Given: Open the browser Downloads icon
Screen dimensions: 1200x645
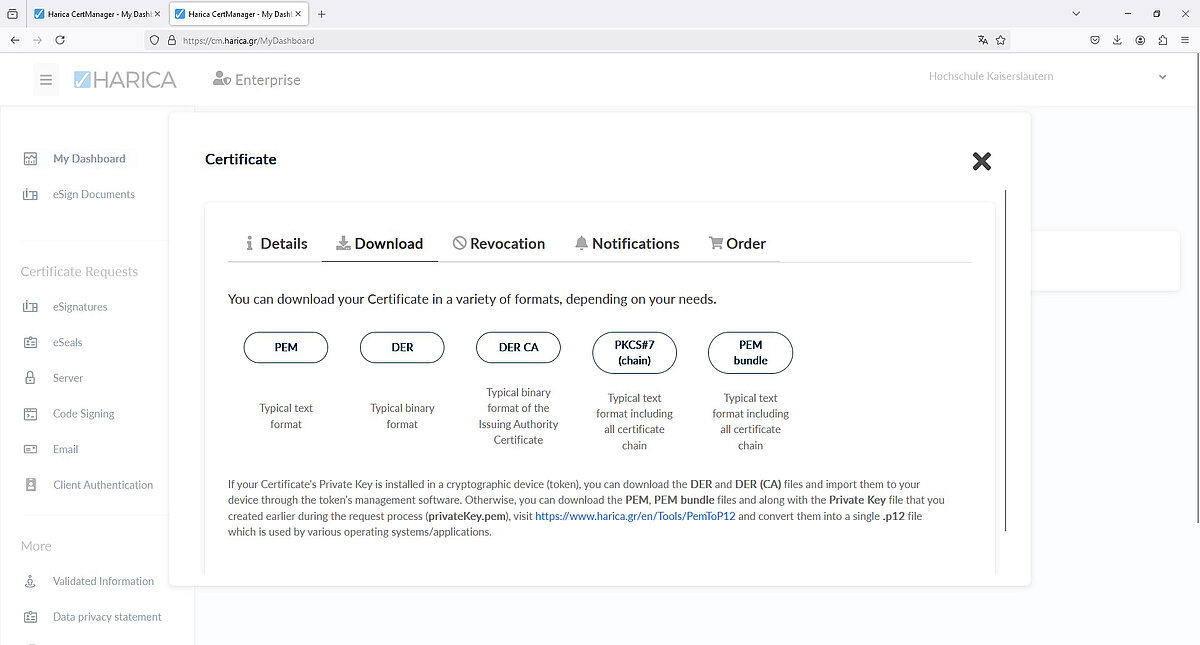Looking at the screenshot, I should click(1117, 40).
